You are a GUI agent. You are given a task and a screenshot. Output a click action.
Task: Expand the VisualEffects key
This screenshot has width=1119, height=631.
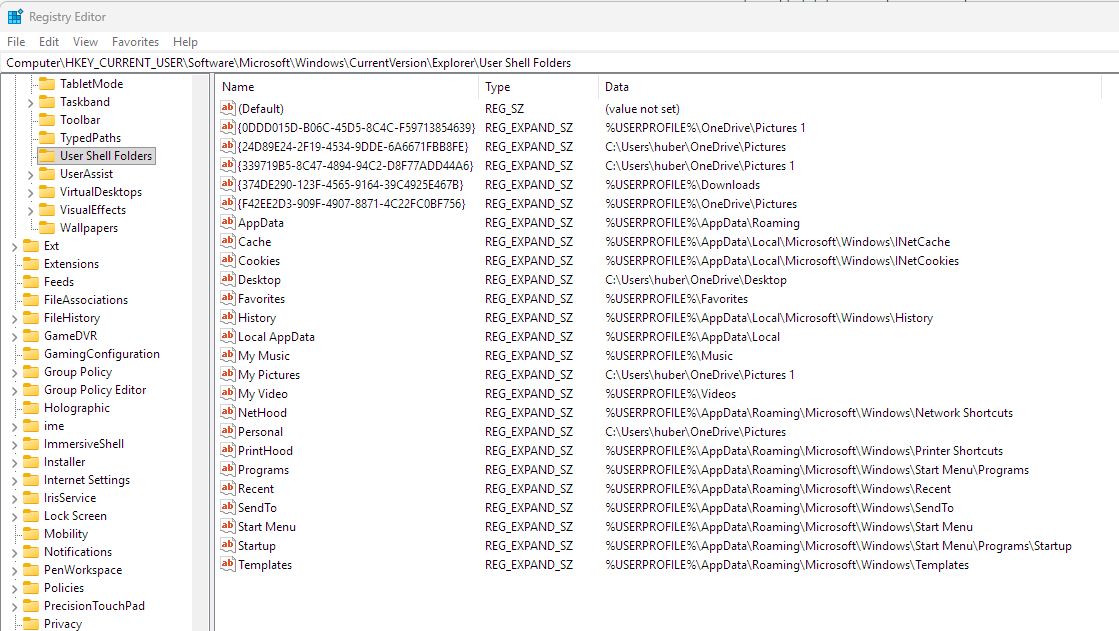[x=30, y=211]
